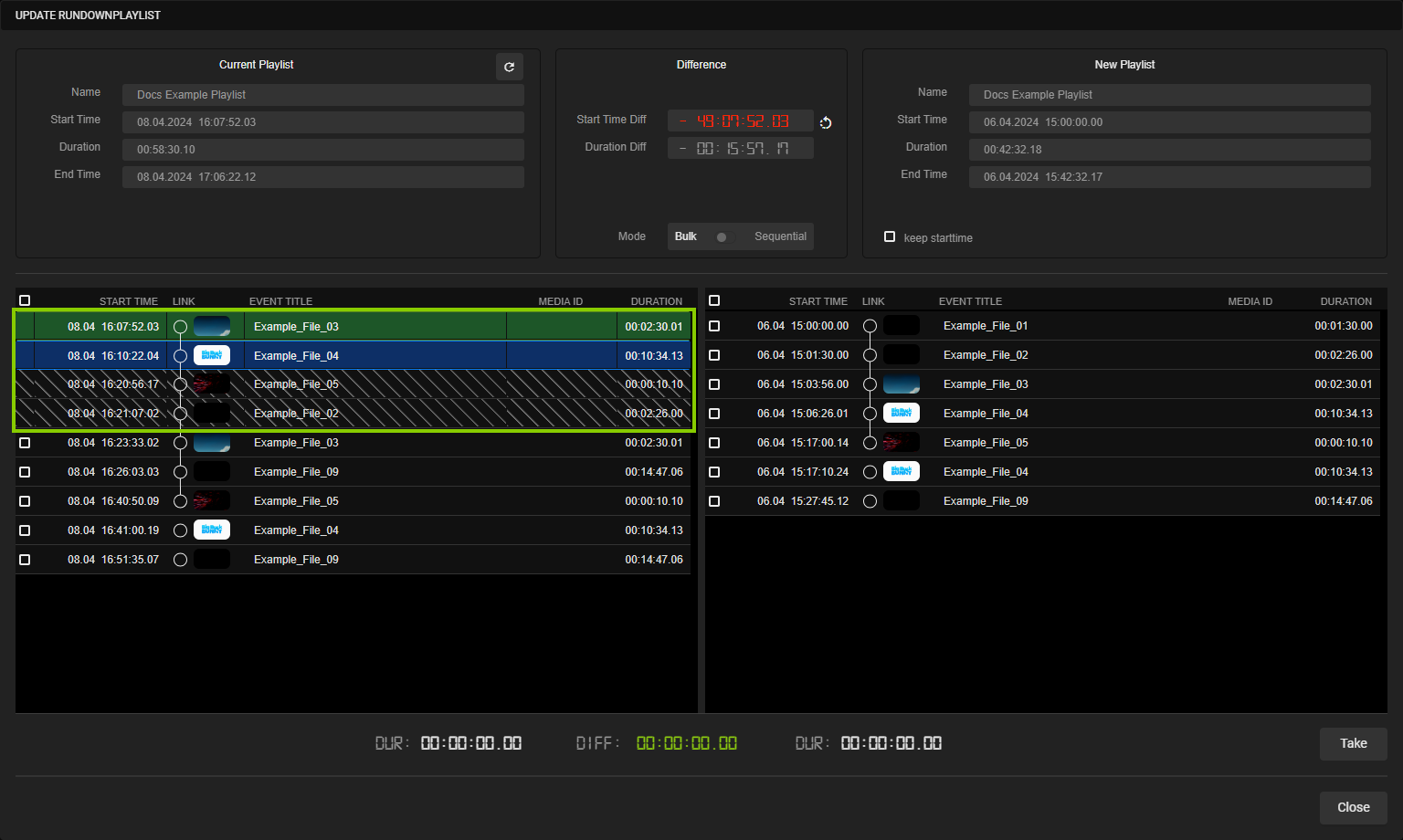Screen dimensions: 1403x840
Task: Click link circle of 06.04 15:00:00.00 row
Action: 870,326
